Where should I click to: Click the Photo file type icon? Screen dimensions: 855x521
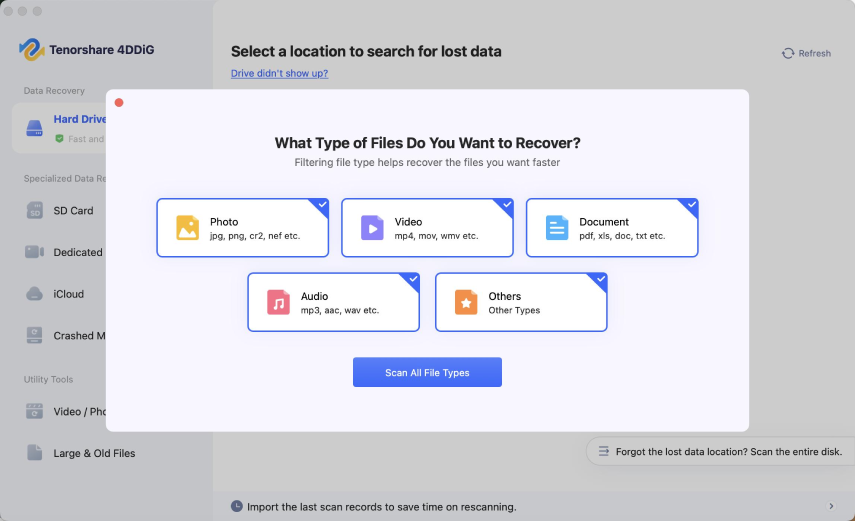pos(188,228)
